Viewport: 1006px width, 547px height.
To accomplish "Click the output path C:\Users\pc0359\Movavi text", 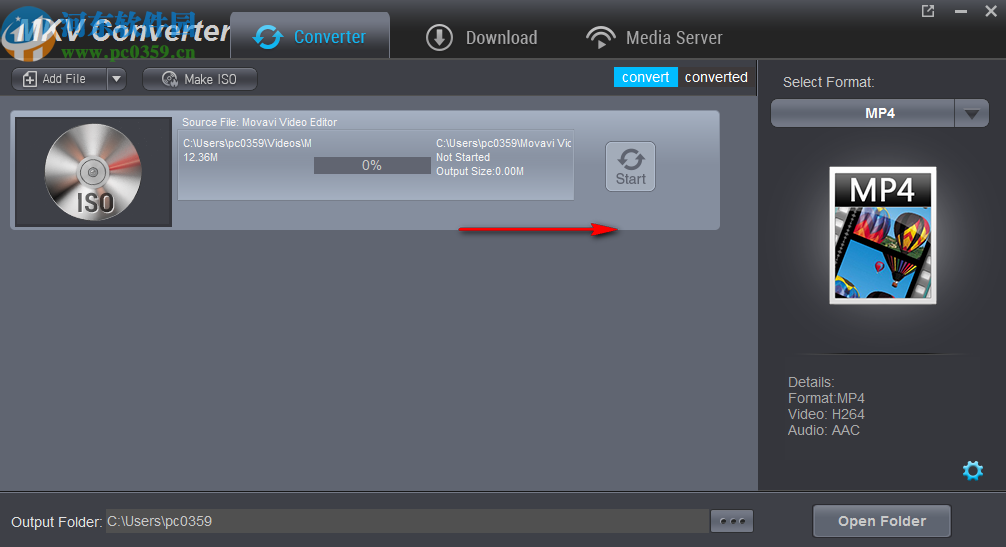I will [x=504, y=143].
